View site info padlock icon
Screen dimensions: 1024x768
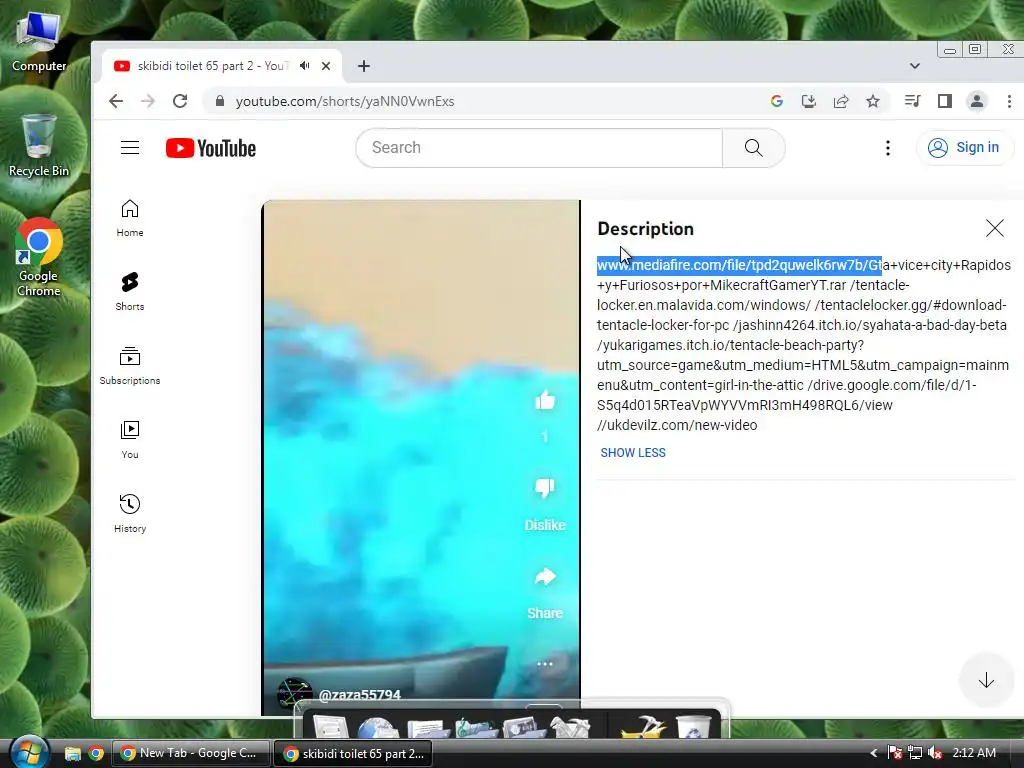[x=220, y=101]
